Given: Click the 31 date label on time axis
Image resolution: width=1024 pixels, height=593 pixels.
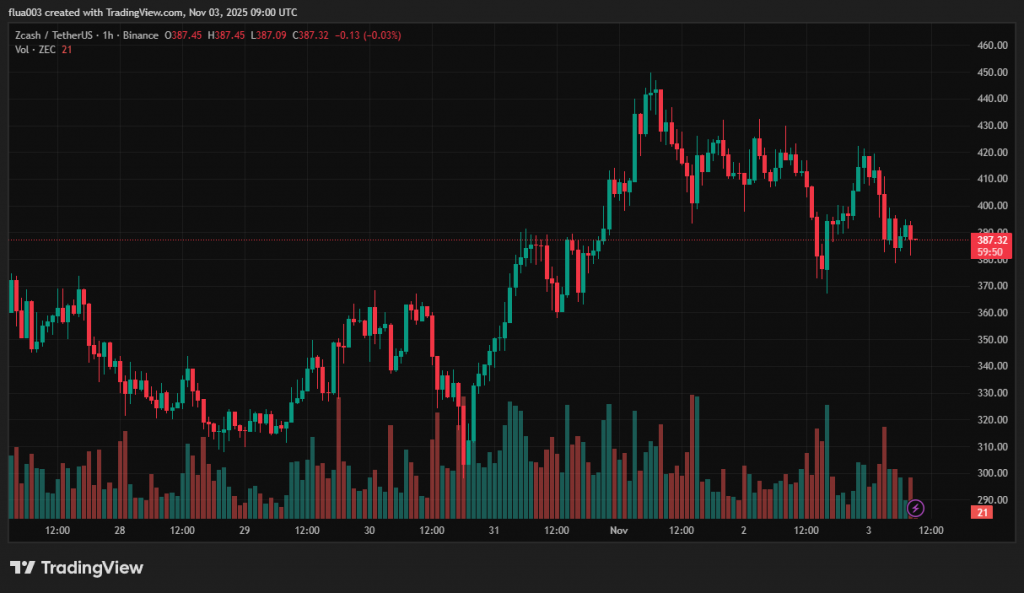Looking at the screenshot, I should point(494,530).
